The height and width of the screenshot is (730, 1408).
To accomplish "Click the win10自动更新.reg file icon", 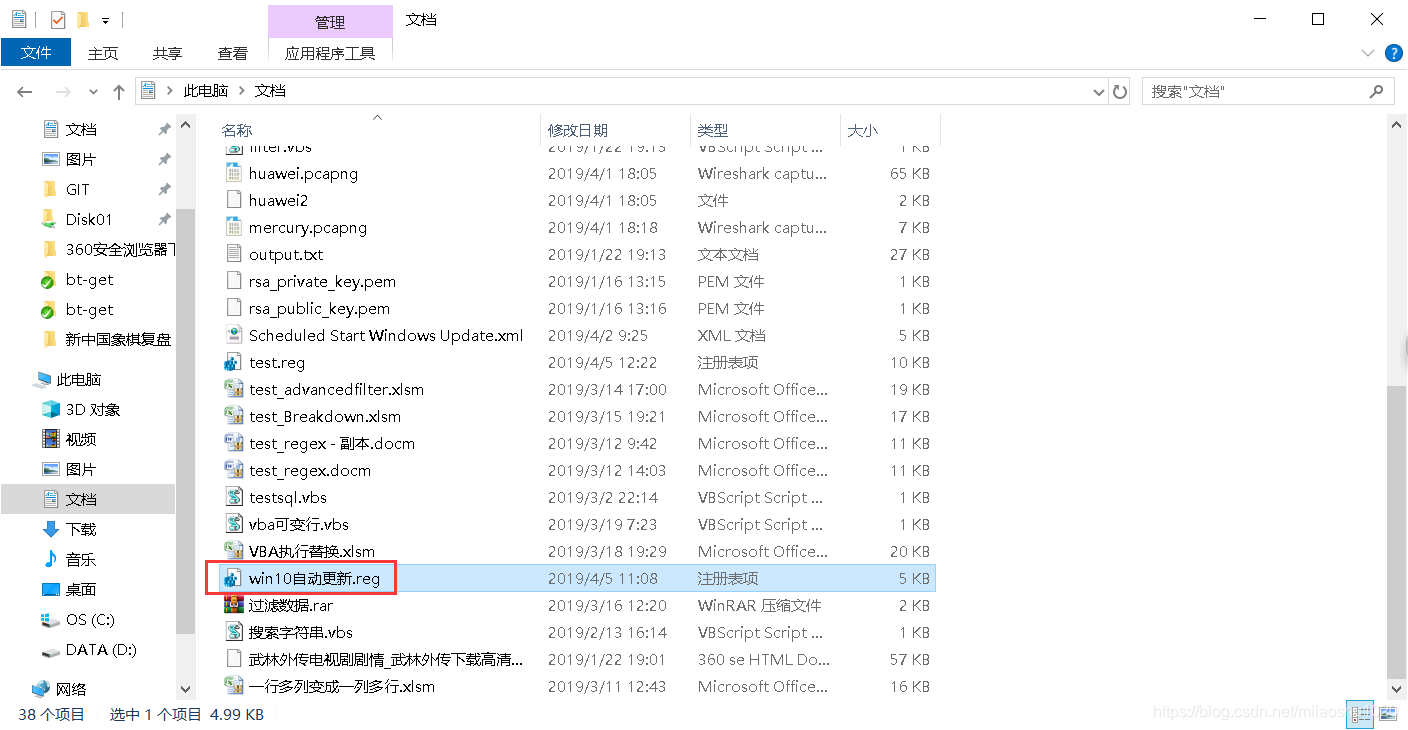I will click(234, 578).
